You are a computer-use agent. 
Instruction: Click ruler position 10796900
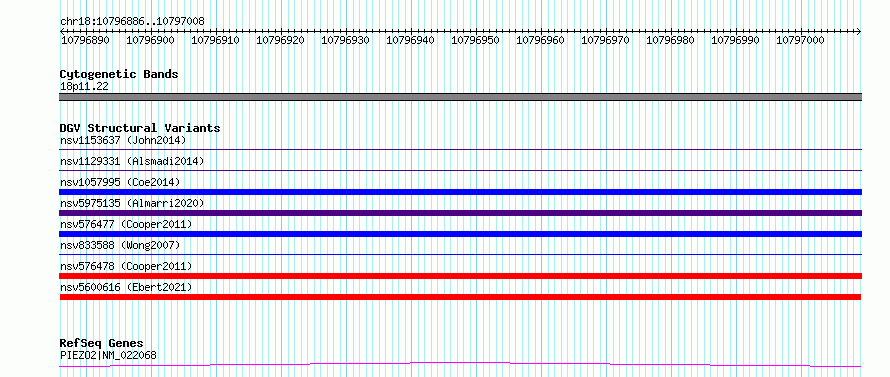point(150,40)
